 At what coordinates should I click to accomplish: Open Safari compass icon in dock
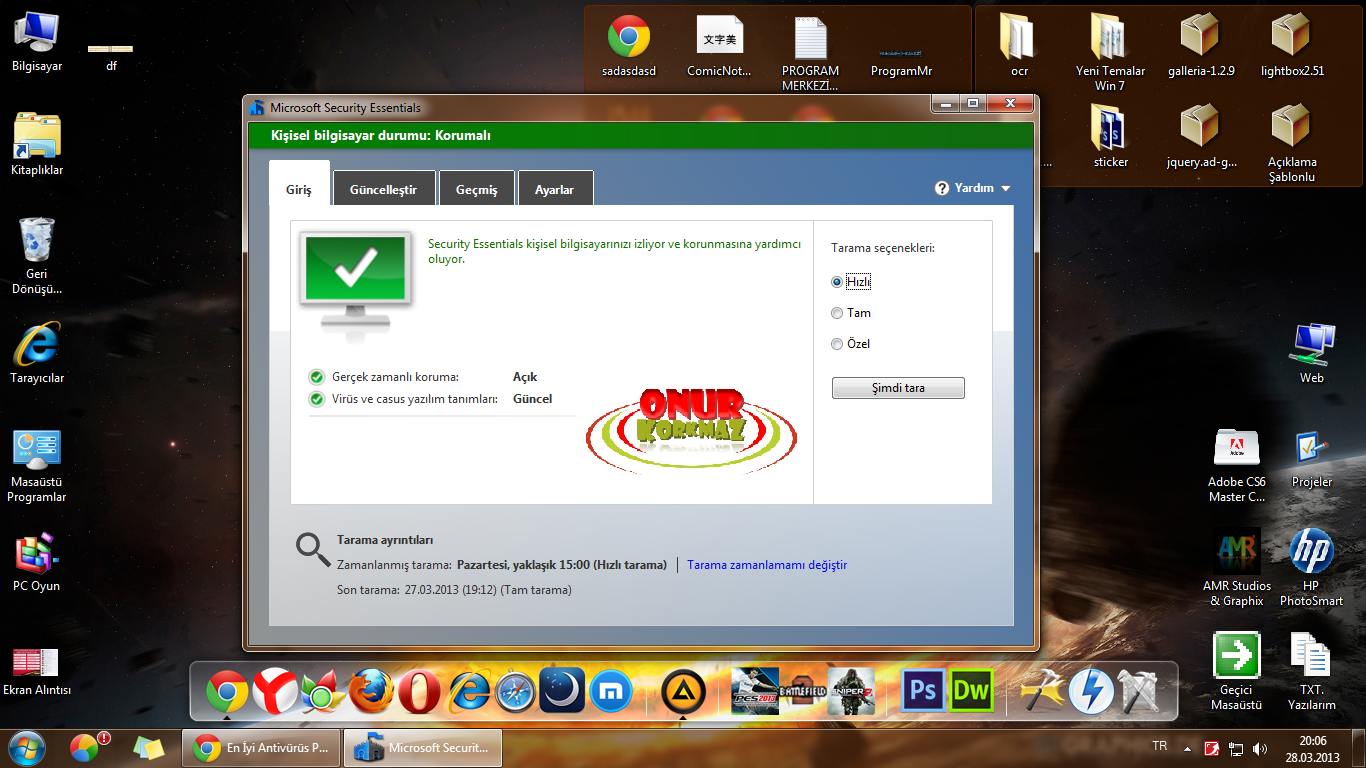pos(515,691)
